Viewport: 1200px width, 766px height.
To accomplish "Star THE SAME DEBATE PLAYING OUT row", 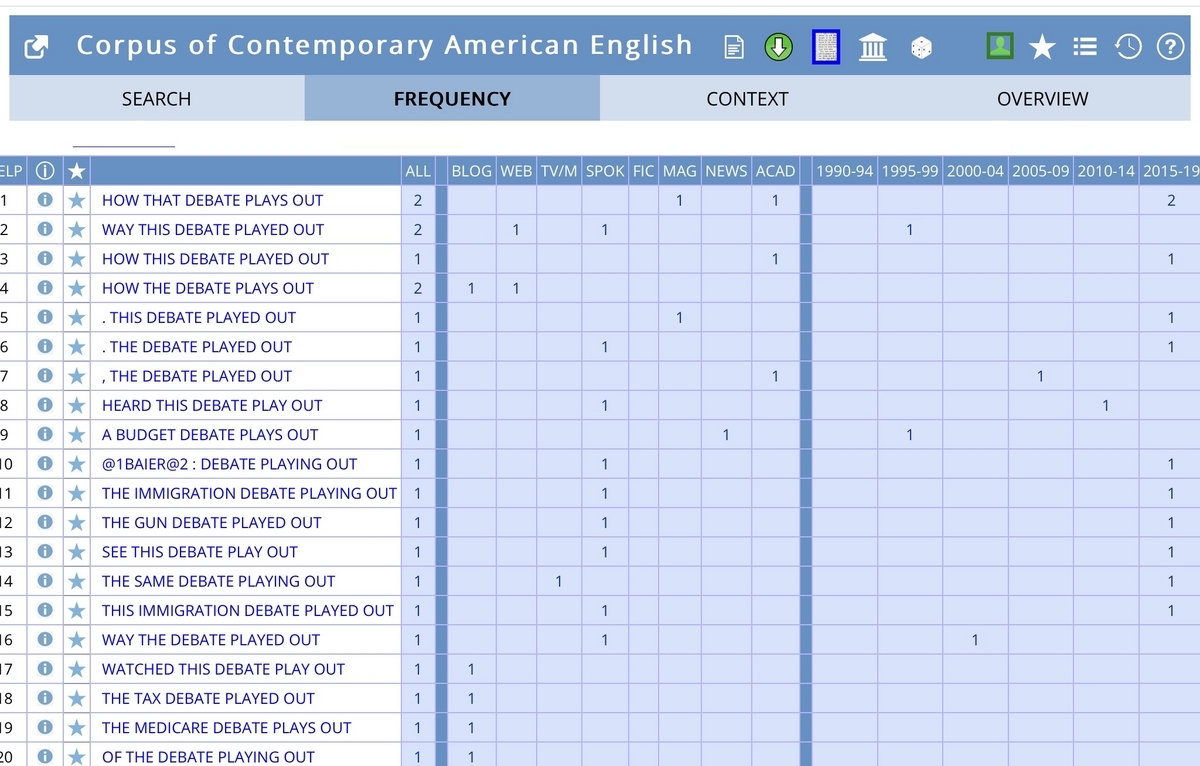I will (76, 581).
